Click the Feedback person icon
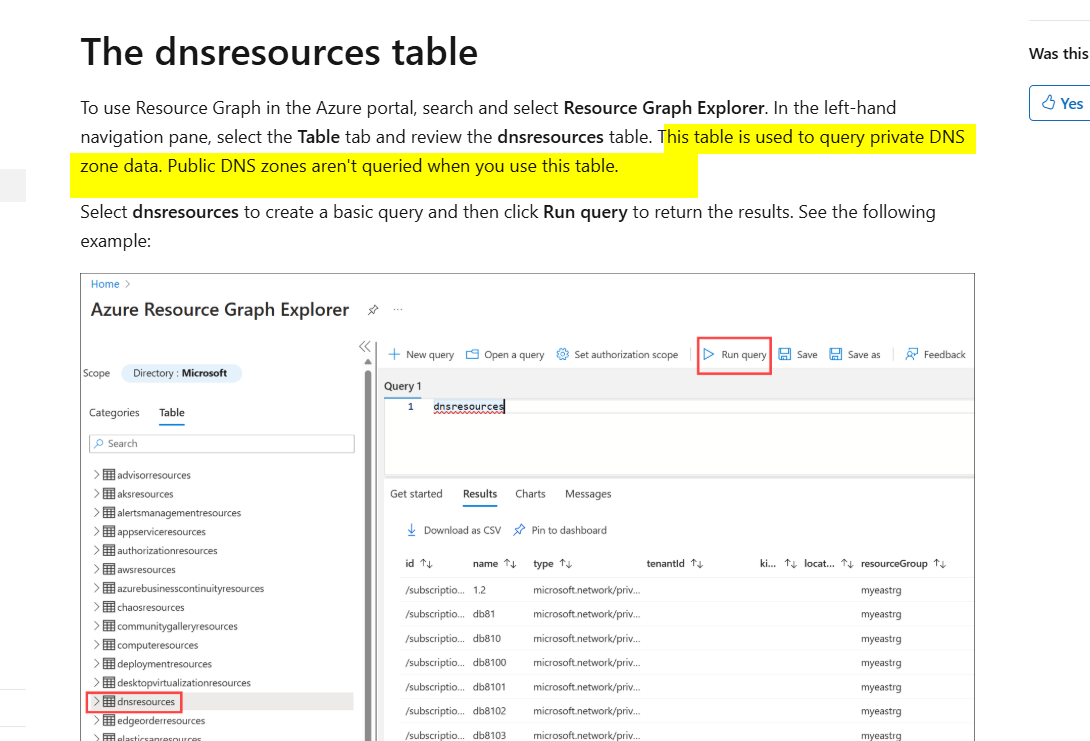The width and height of the screenshot is (1090, 741). 911,355
